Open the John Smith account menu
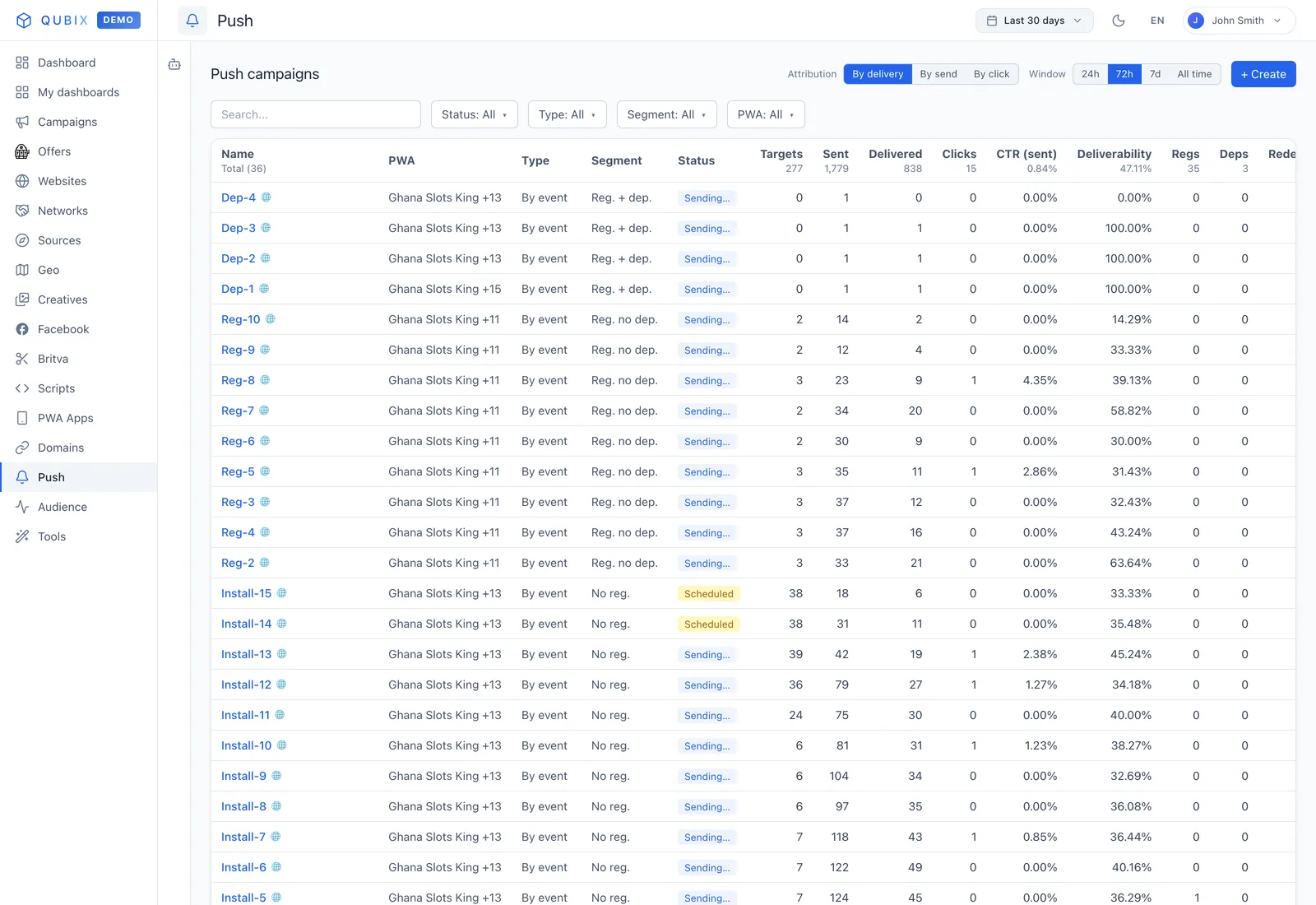The width and height of the screenshot is (1316, 905). 1240,21
